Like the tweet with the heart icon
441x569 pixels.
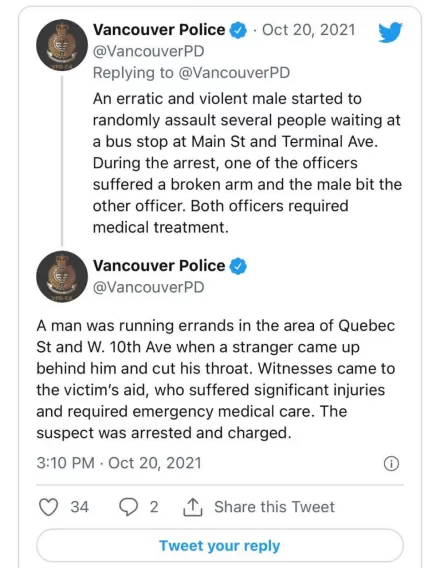click(49, 507)
